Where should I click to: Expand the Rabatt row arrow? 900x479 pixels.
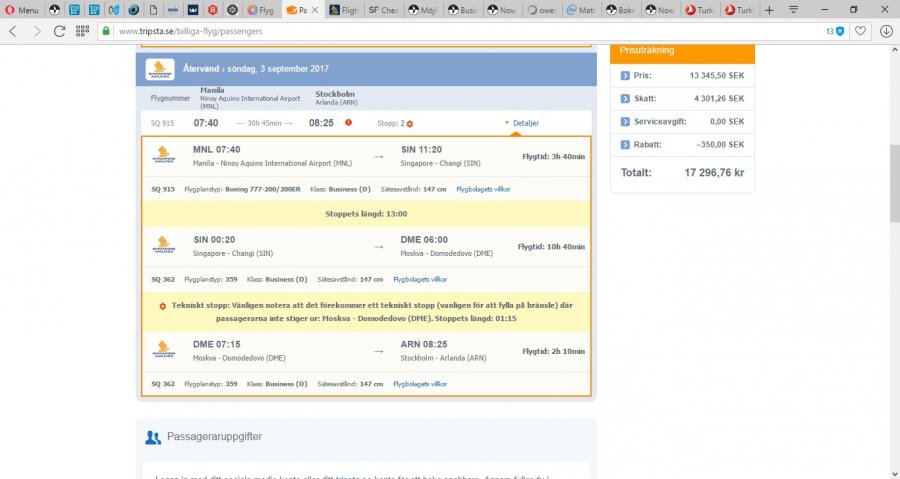(625, 145)
